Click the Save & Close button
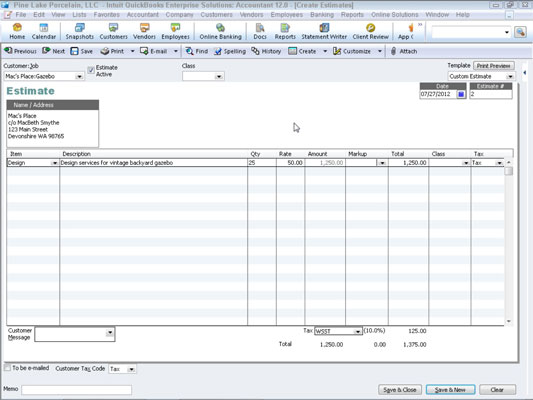This screenshot has width=533, height=400. [400, 390]
